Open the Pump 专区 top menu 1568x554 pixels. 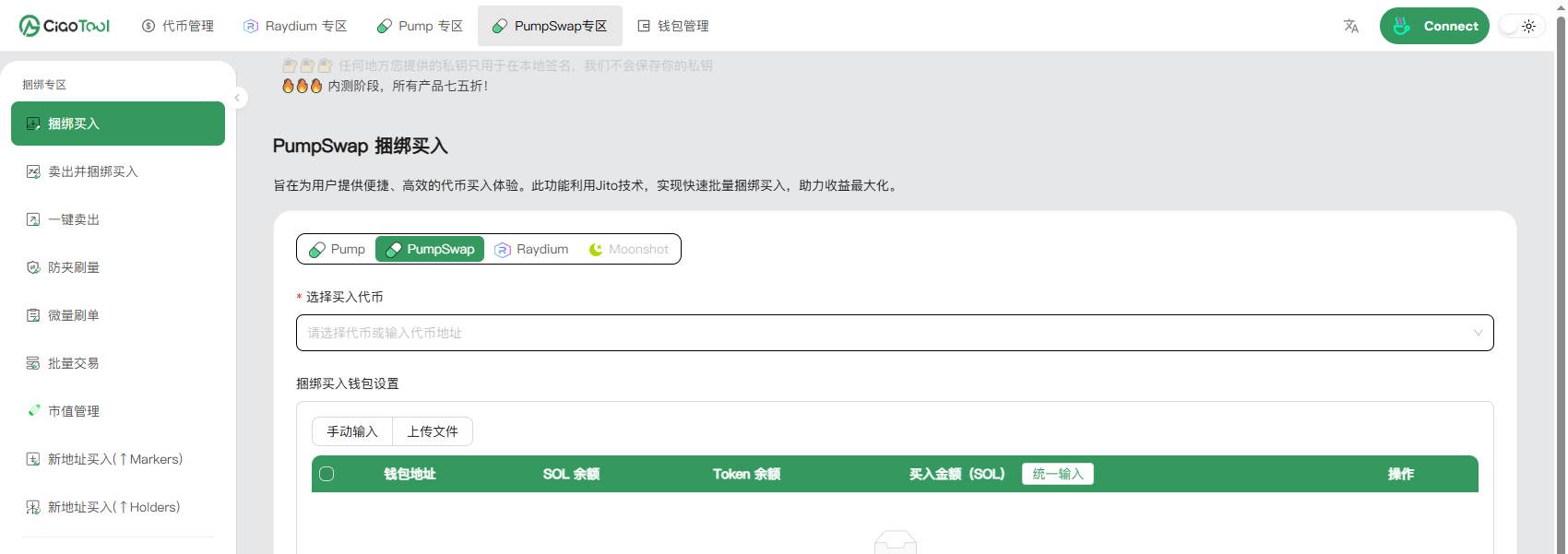tap(420, 26)
